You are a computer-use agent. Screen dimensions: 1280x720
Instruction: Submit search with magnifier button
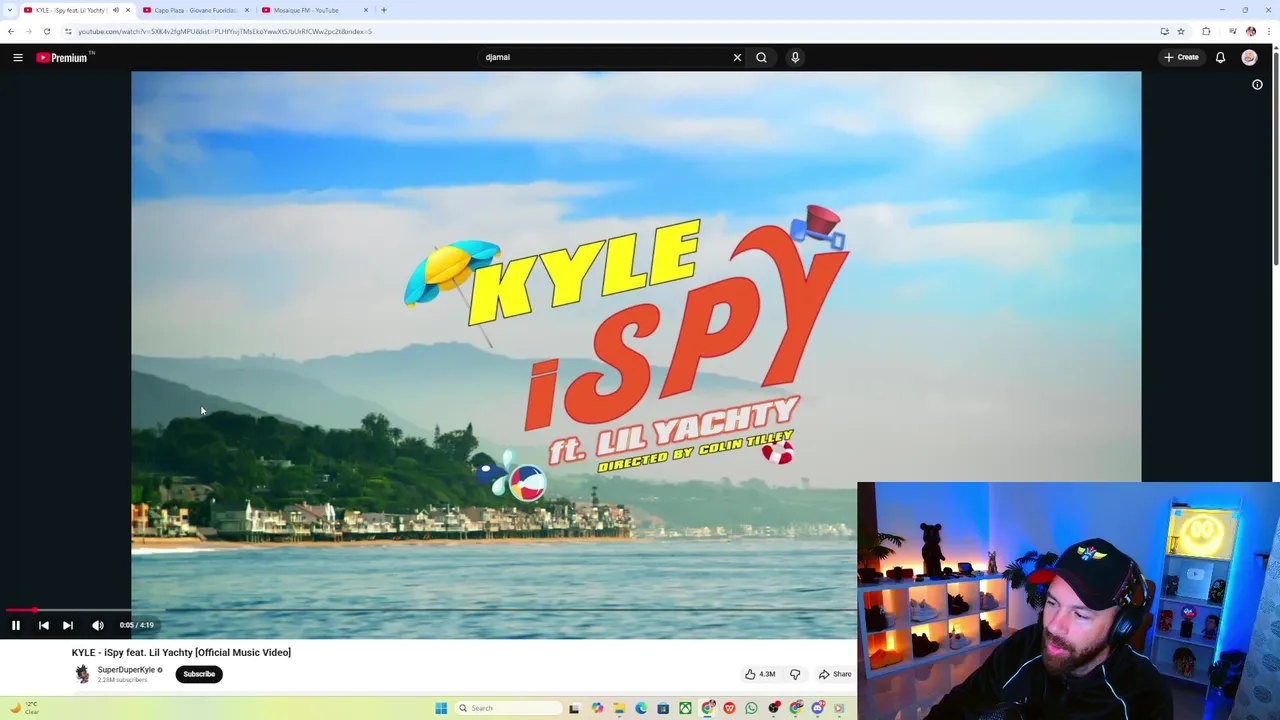762,57
